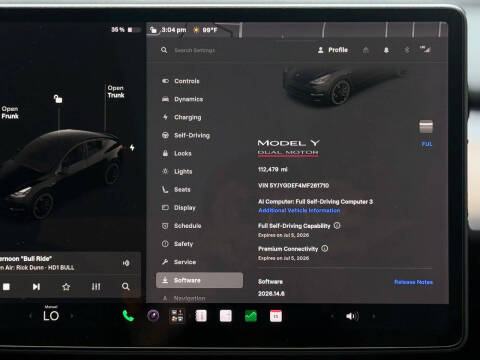Click the search magnifier icon in settings
480x360 pixels.
164,50
